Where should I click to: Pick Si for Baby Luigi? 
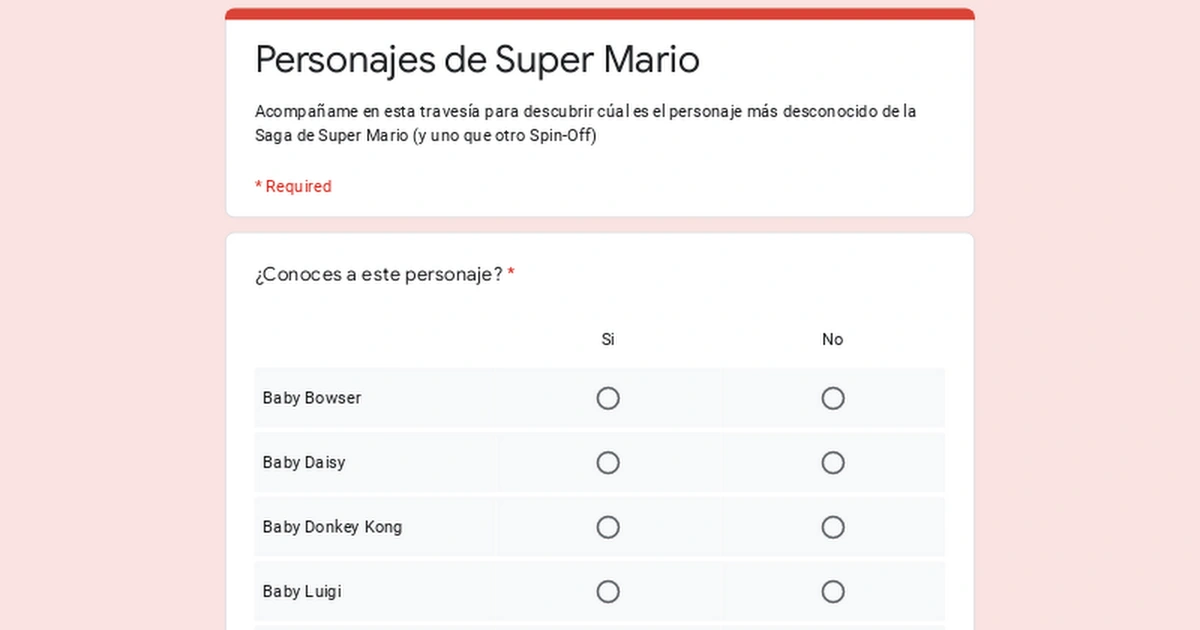click(x=608, y=592)
